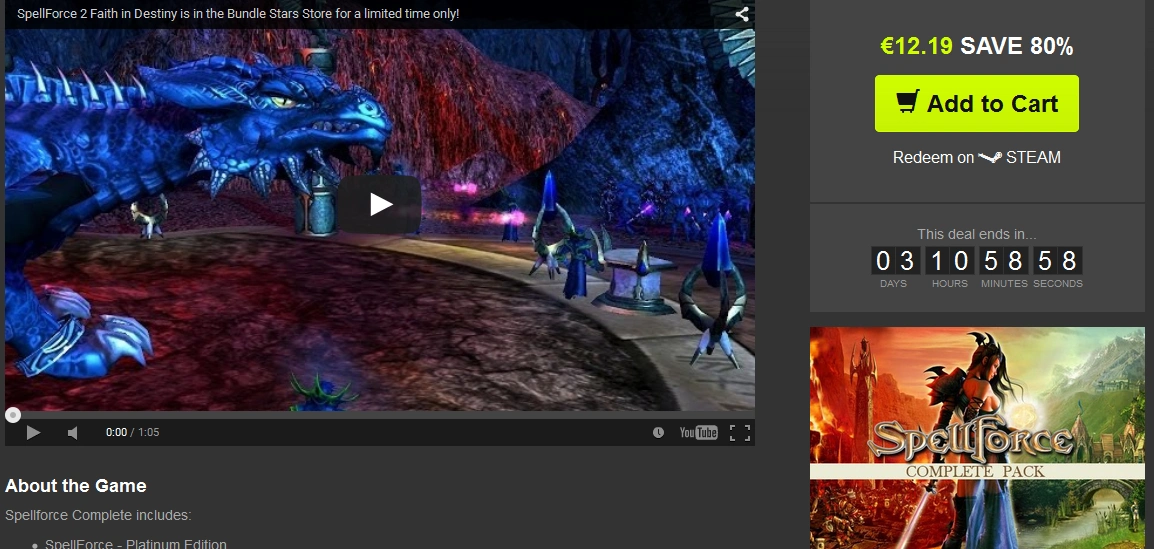Open the SpellForce Complete Pack cover image
Screen dimensions: 1154x549
977,438
